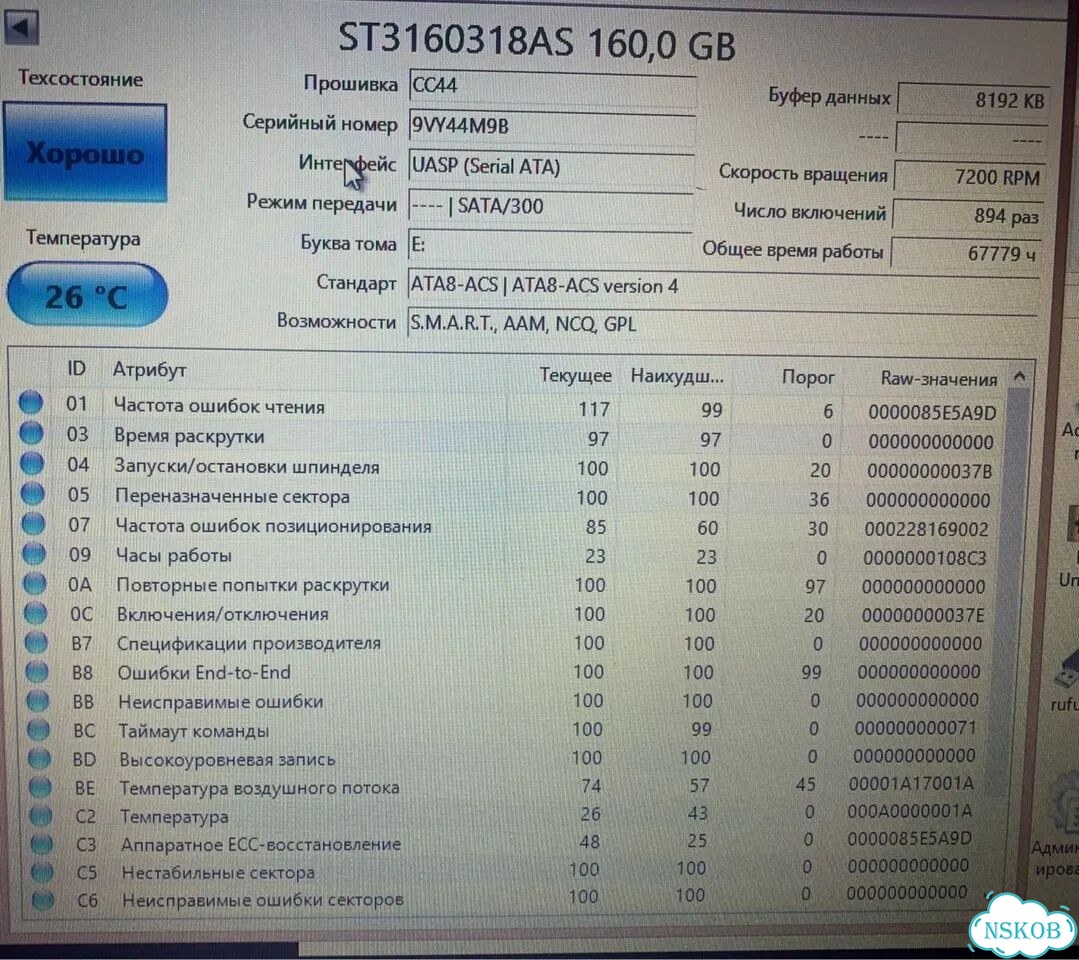This screenshot has height=960, width=1079.
Task: Click the status dot for attribute BD
Action: 39,759
